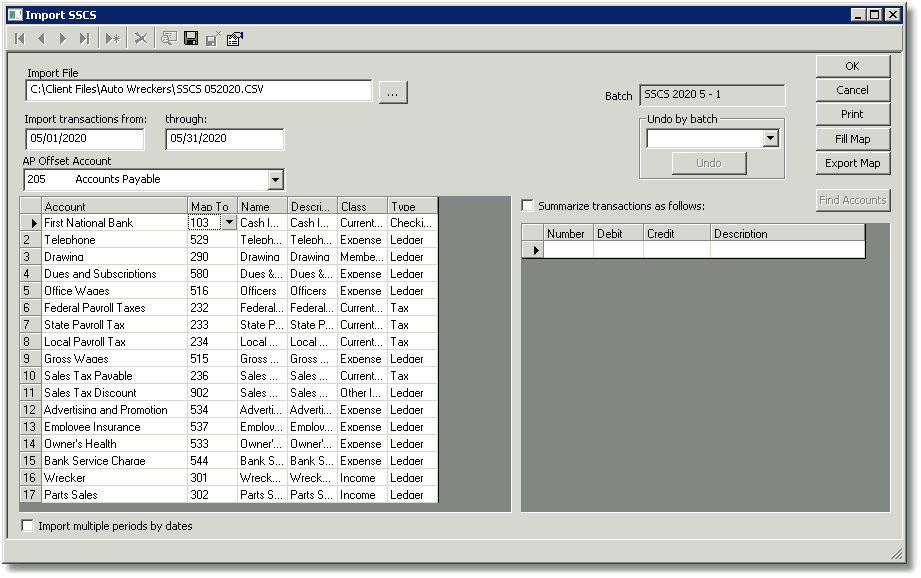
Task: Click the delete record X icon
Action: (141, 39)
